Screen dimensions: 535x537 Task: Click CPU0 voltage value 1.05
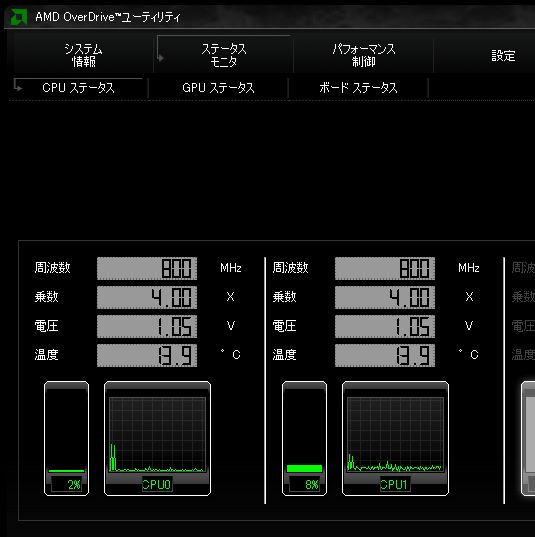point(147,326)
